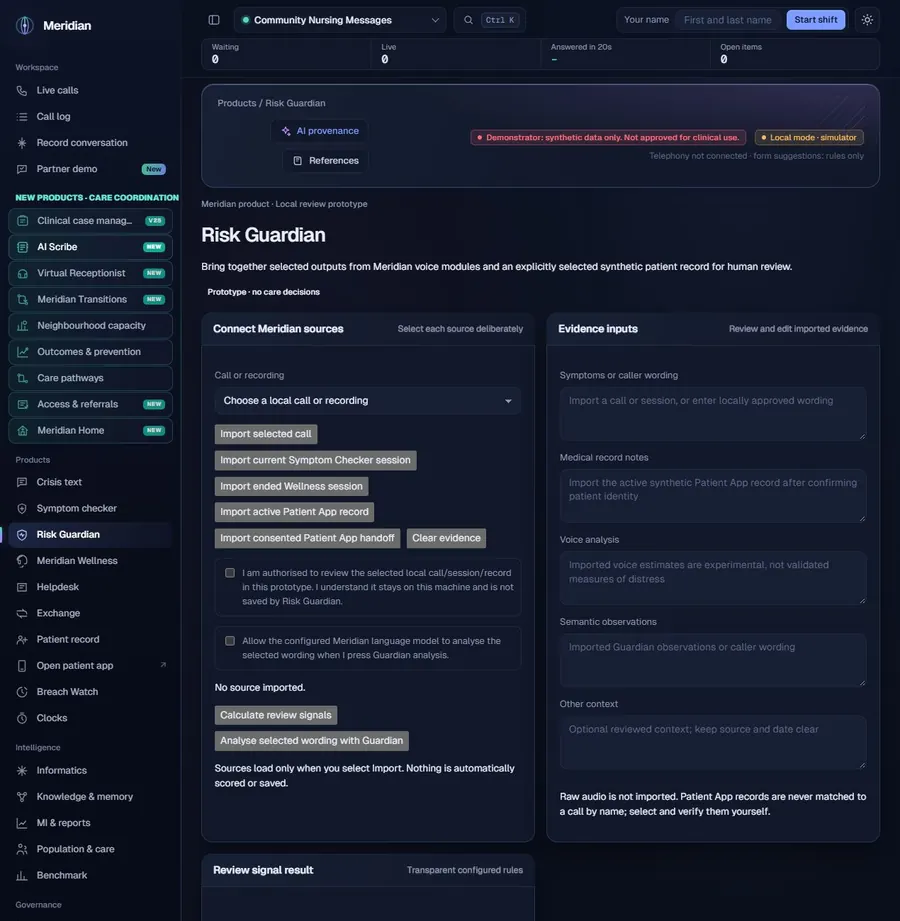Screen dimensions: 900x921
Task: Click the Open patient app phone icon
Action: tap(22, 665)
